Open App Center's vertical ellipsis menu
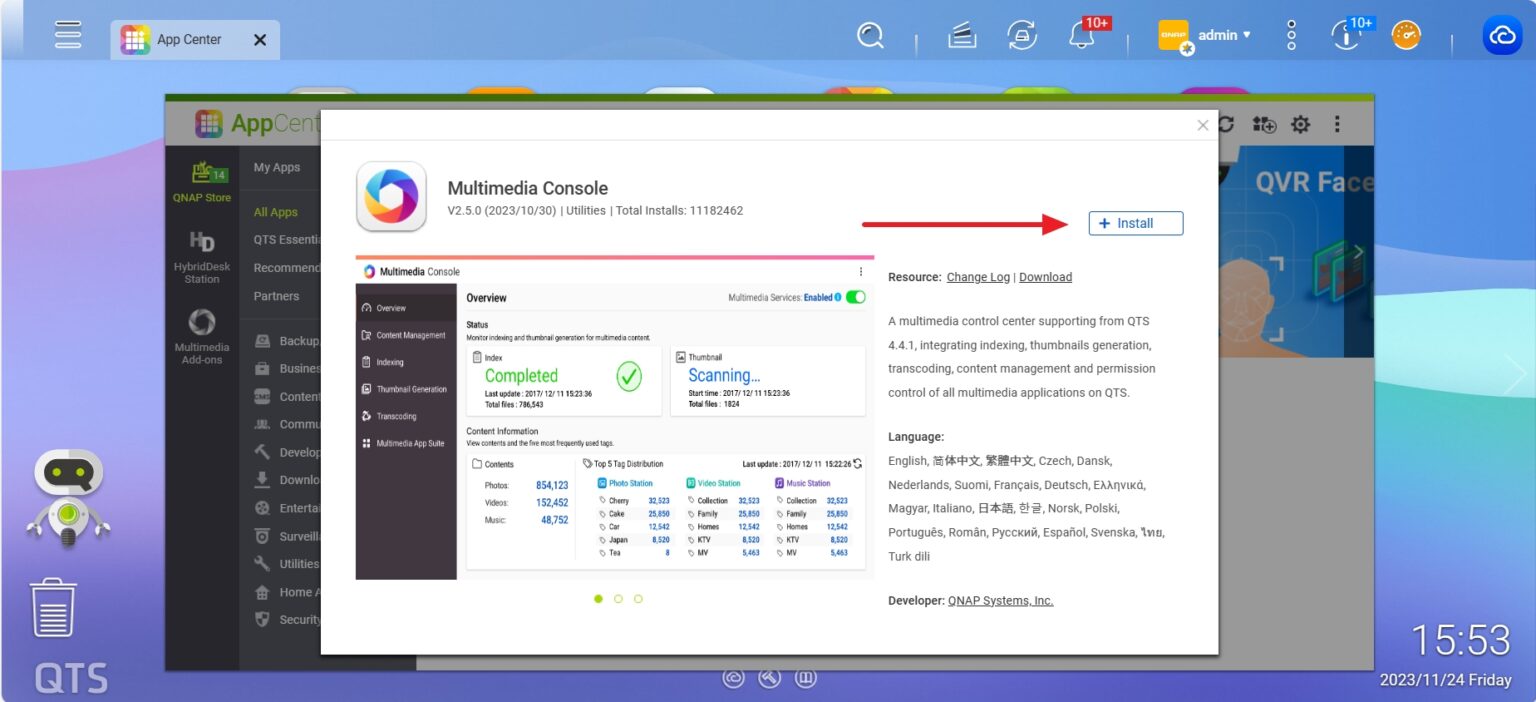 click(x=1337, y=125)
